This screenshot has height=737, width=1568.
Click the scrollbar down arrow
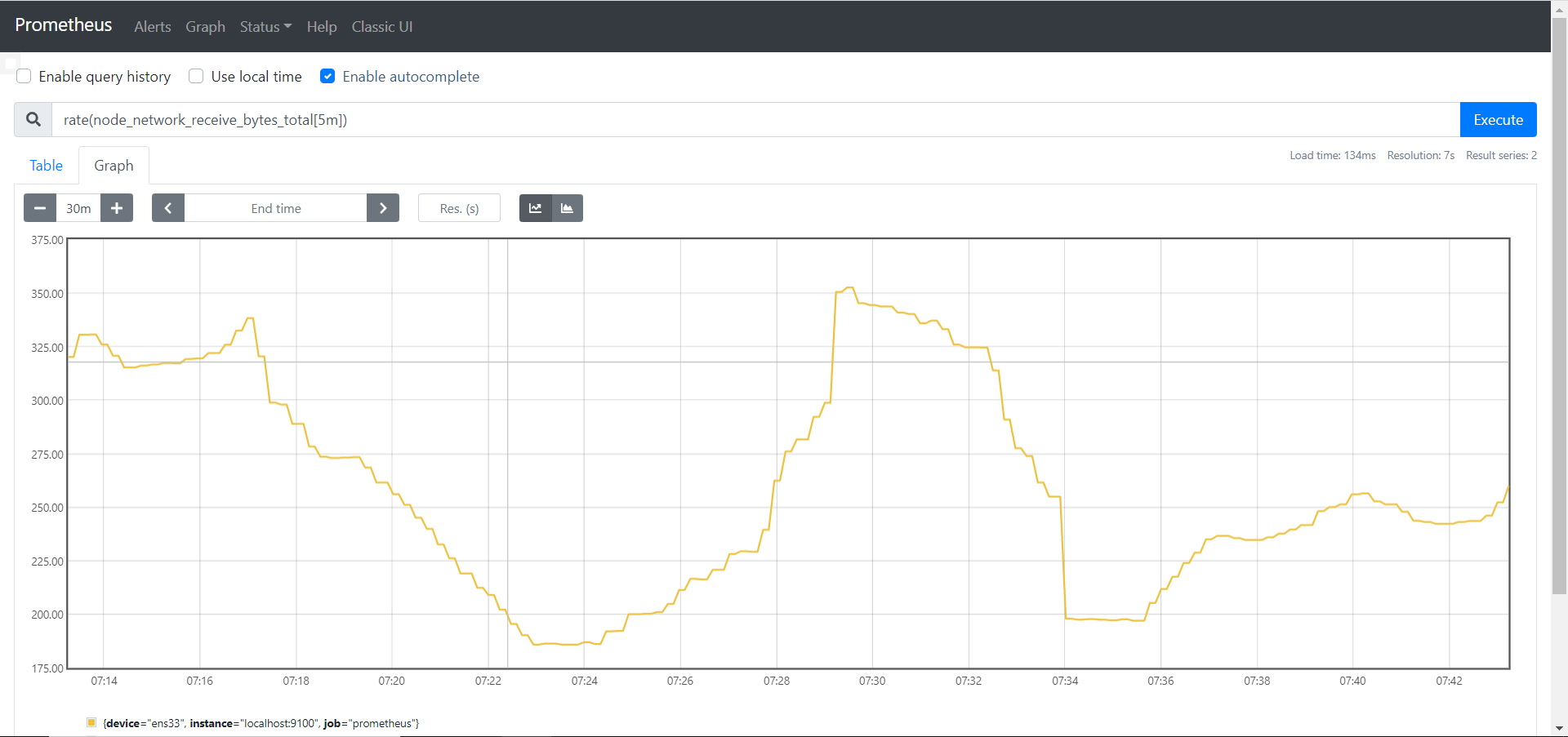tap(1559, 729)
